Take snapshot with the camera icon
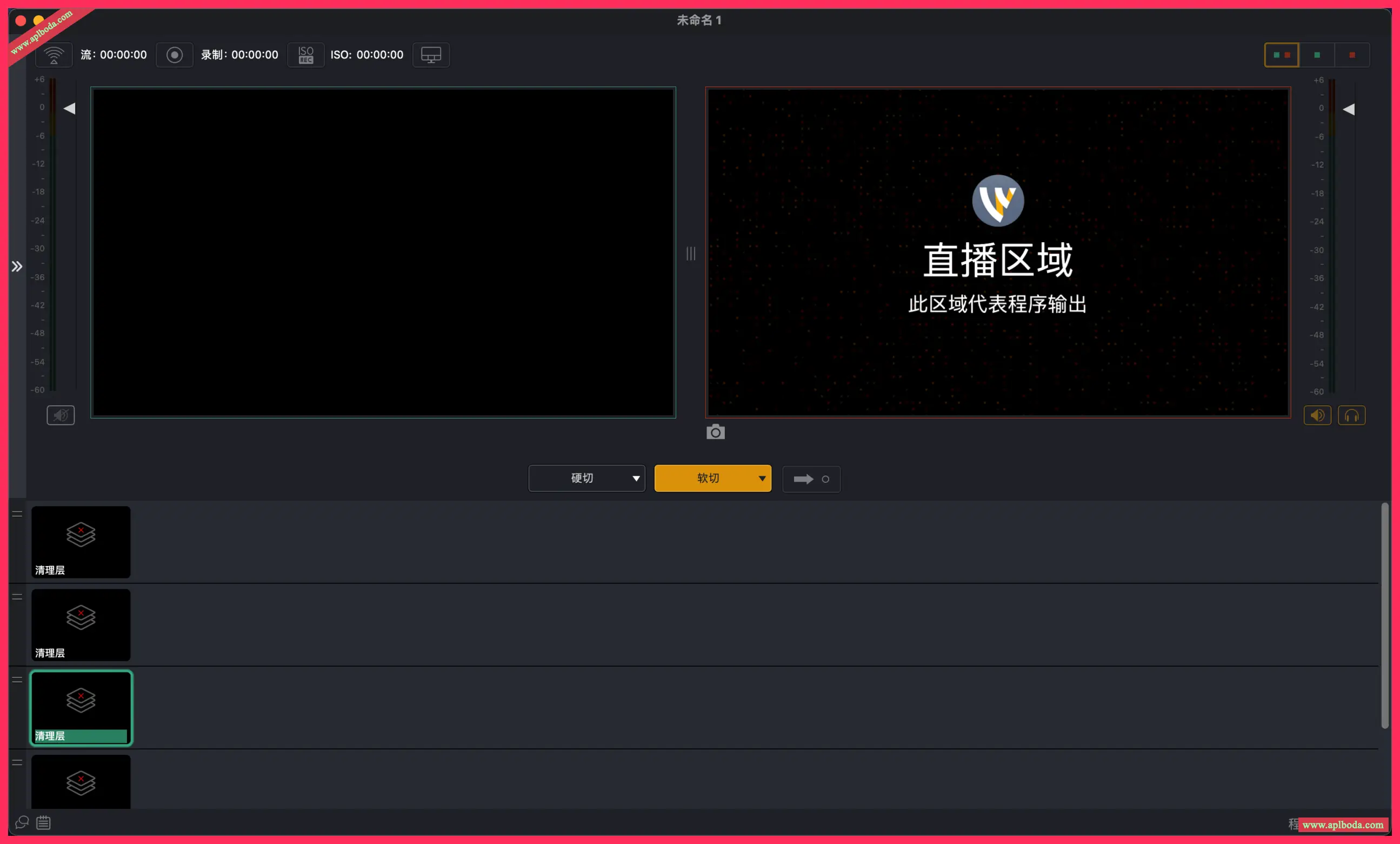 pyautogui.click(x=715, y=433)
